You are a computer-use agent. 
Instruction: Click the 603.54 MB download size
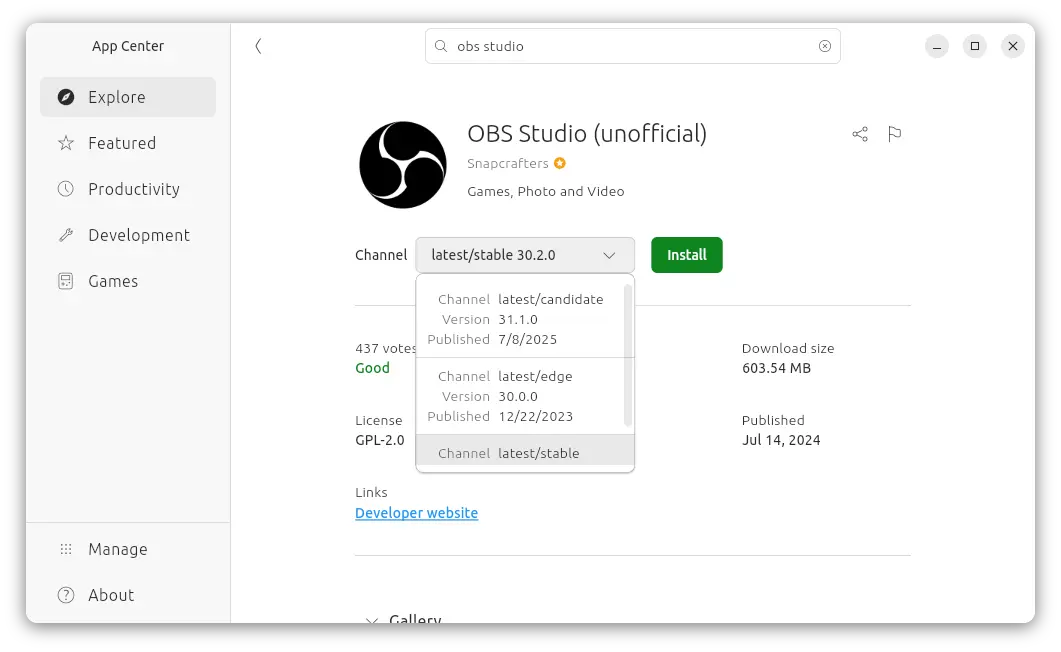[x=776, y=368]
